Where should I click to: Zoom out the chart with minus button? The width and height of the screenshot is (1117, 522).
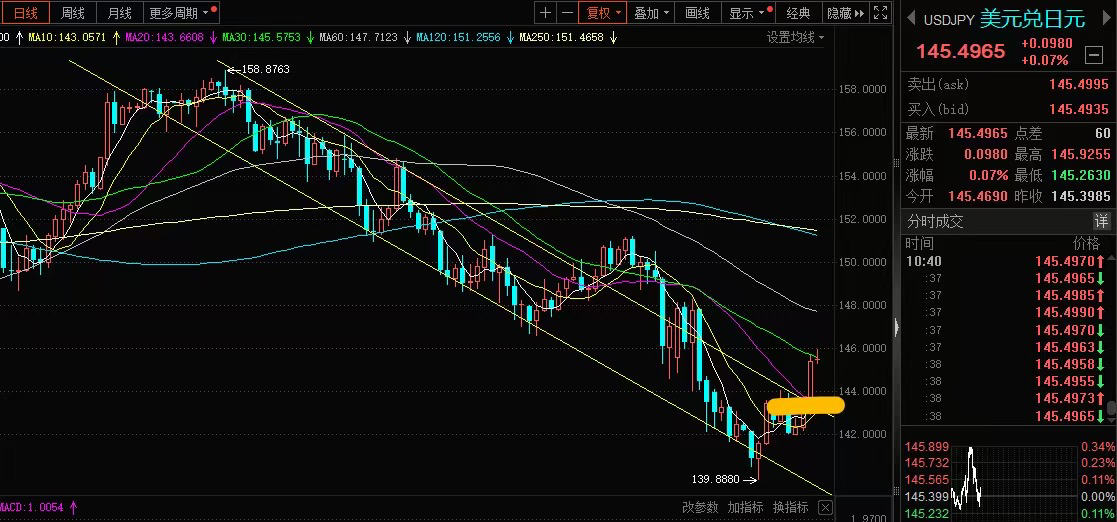point(566,13)
